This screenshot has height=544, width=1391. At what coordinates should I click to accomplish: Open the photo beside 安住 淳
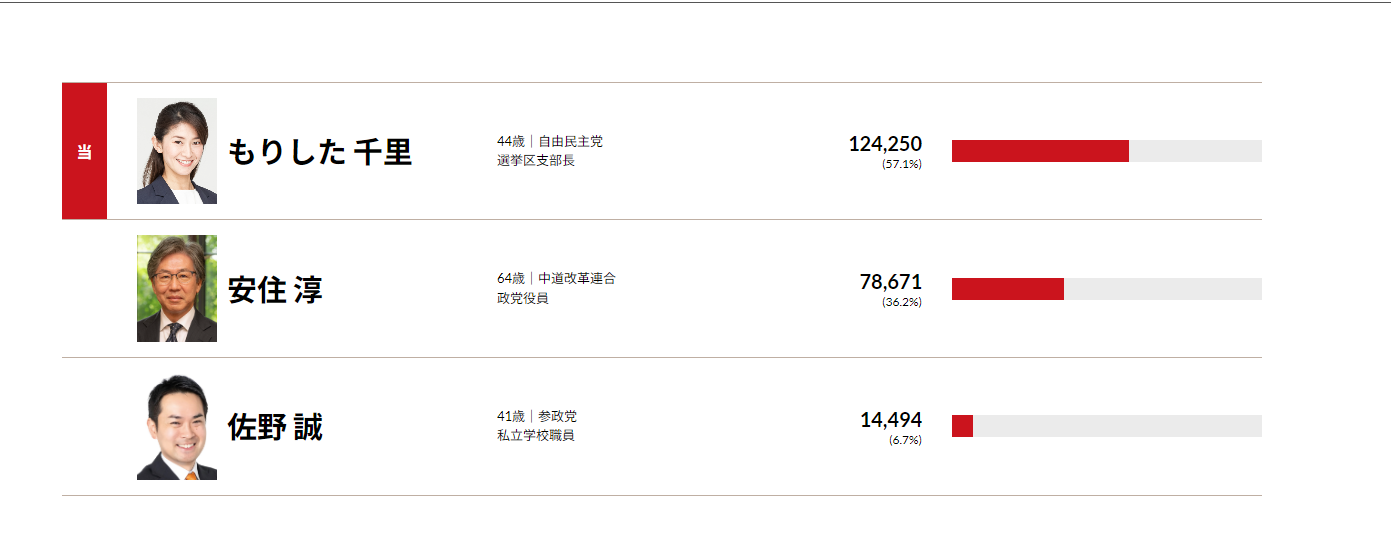click(x=177, y=289)
